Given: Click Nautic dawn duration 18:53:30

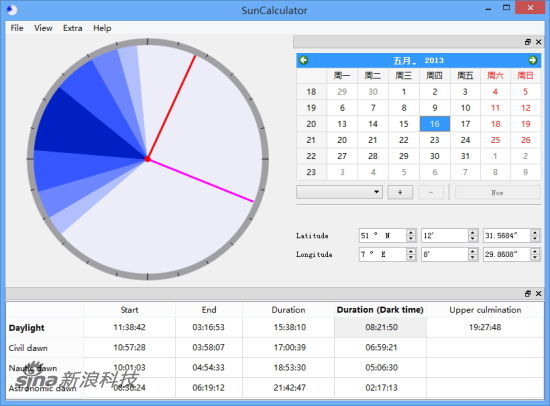Looking at the screenshot, I should click(x=289, y=367).
